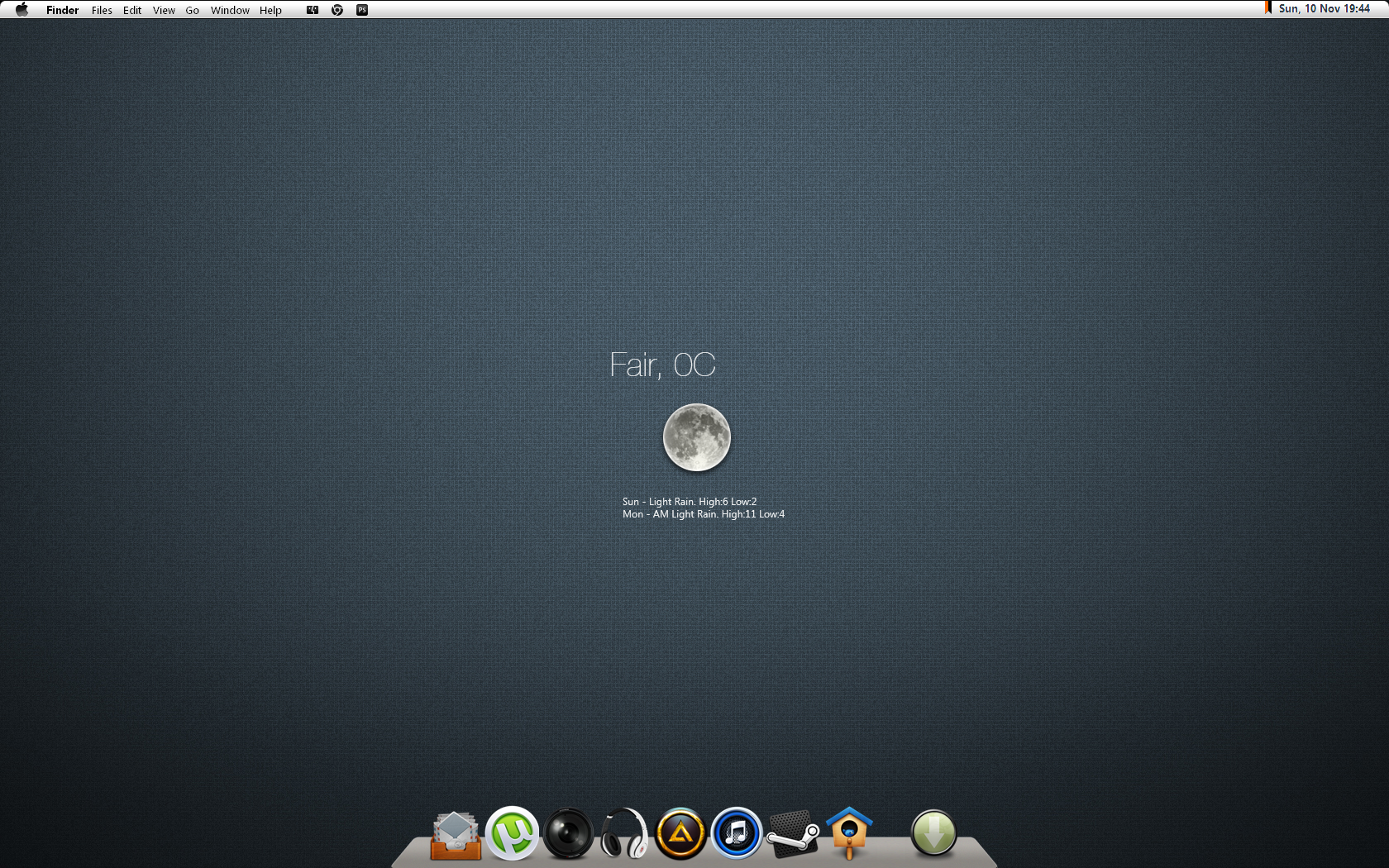Click the split-window icon in the menu bar
Screen dimensions: 1389x868
pos(313,10)
